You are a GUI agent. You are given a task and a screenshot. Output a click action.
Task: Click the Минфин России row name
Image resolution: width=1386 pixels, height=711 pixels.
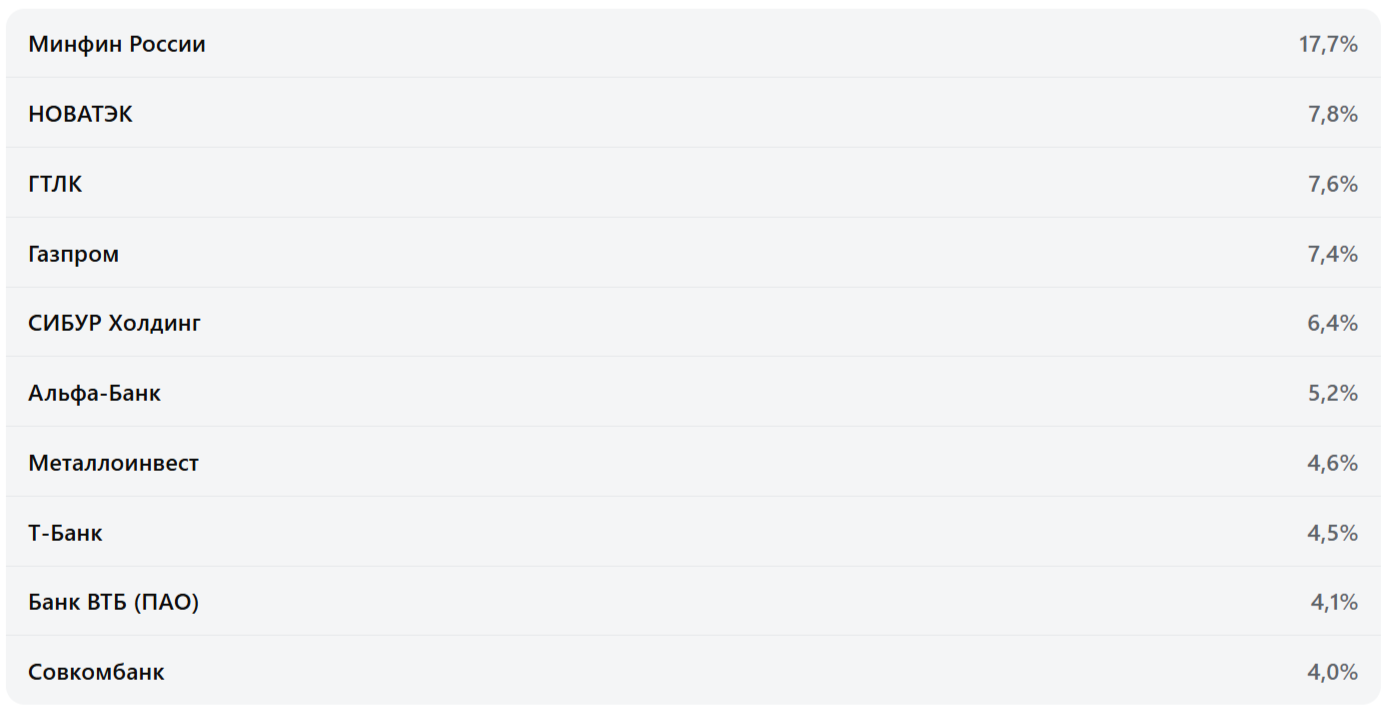pyautogui.click(x=117, y=44)
